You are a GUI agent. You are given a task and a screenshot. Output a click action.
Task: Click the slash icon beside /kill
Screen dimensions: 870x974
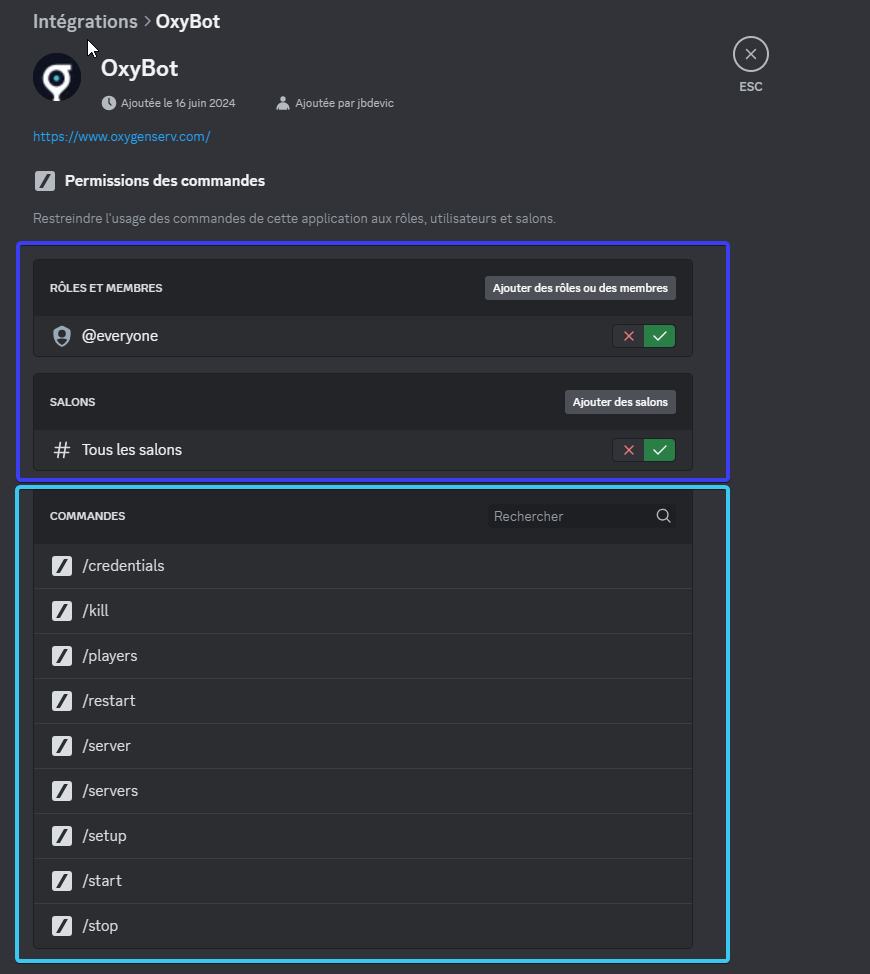click(x=62, y=611)
